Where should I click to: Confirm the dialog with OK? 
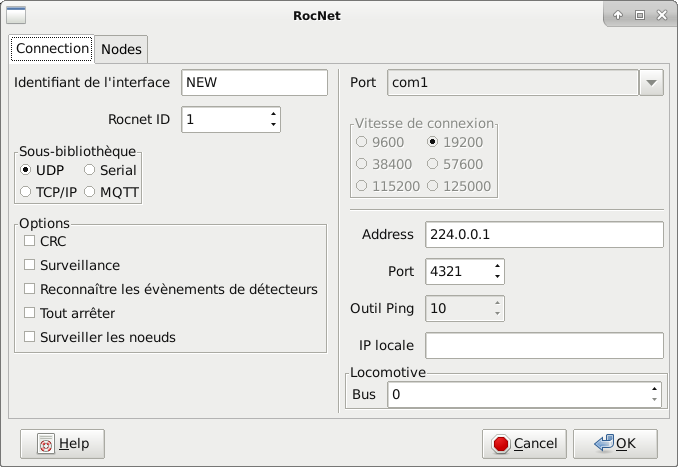click(614, 443)
